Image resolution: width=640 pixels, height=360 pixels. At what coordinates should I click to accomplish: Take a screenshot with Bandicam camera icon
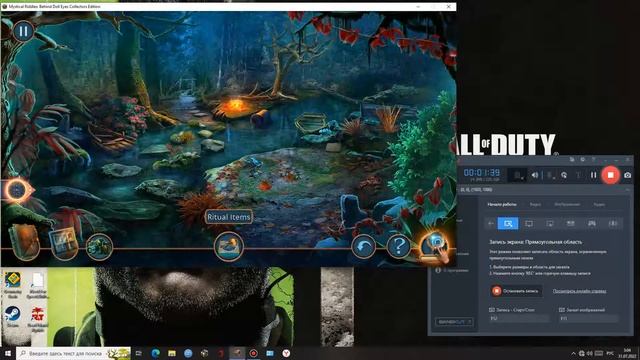627,175
